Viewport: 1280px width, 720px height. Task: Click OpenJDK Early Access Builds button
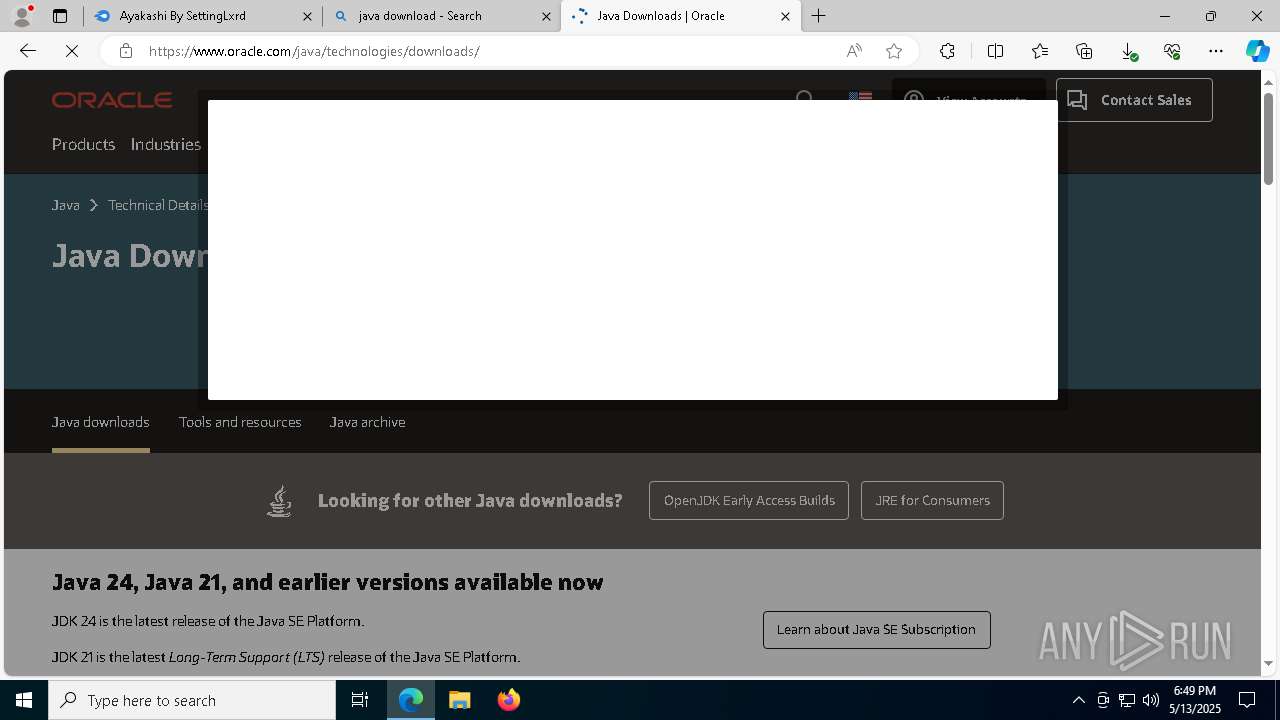tap(749, 500)
